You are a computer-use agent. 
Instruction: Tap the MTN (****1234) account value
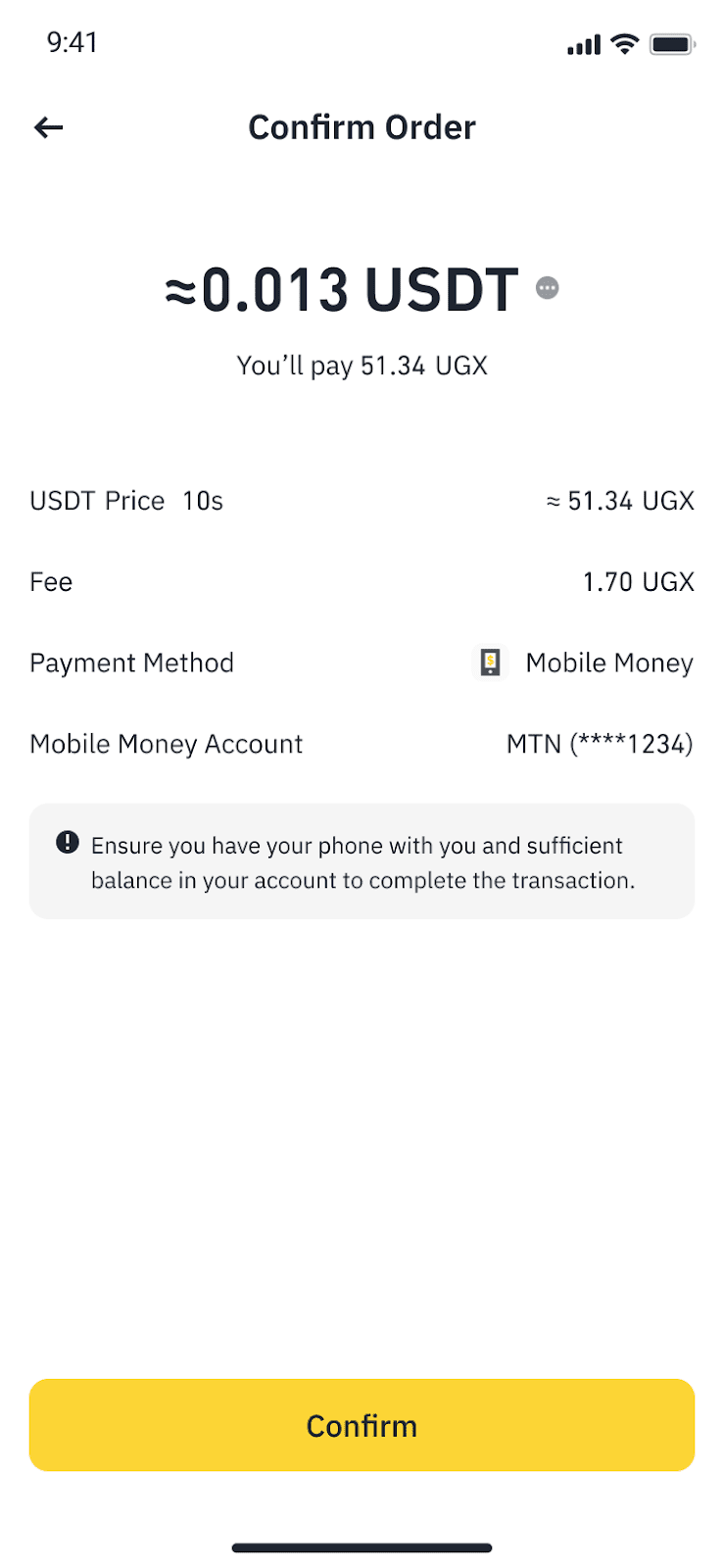pos(600,745)
